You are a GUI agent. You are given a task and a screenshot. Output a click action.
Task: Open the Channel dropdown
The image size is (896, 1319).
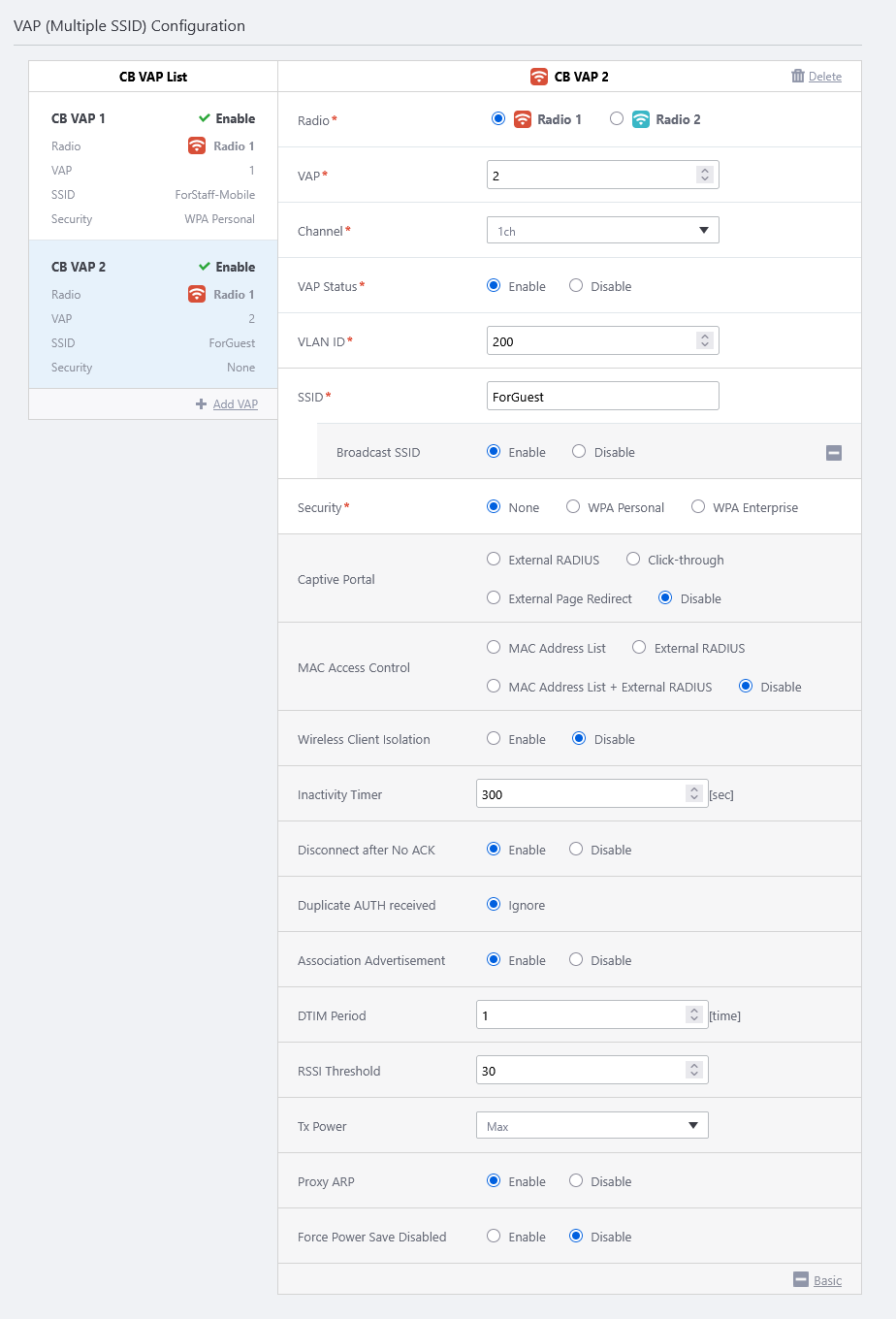point(602,231)
